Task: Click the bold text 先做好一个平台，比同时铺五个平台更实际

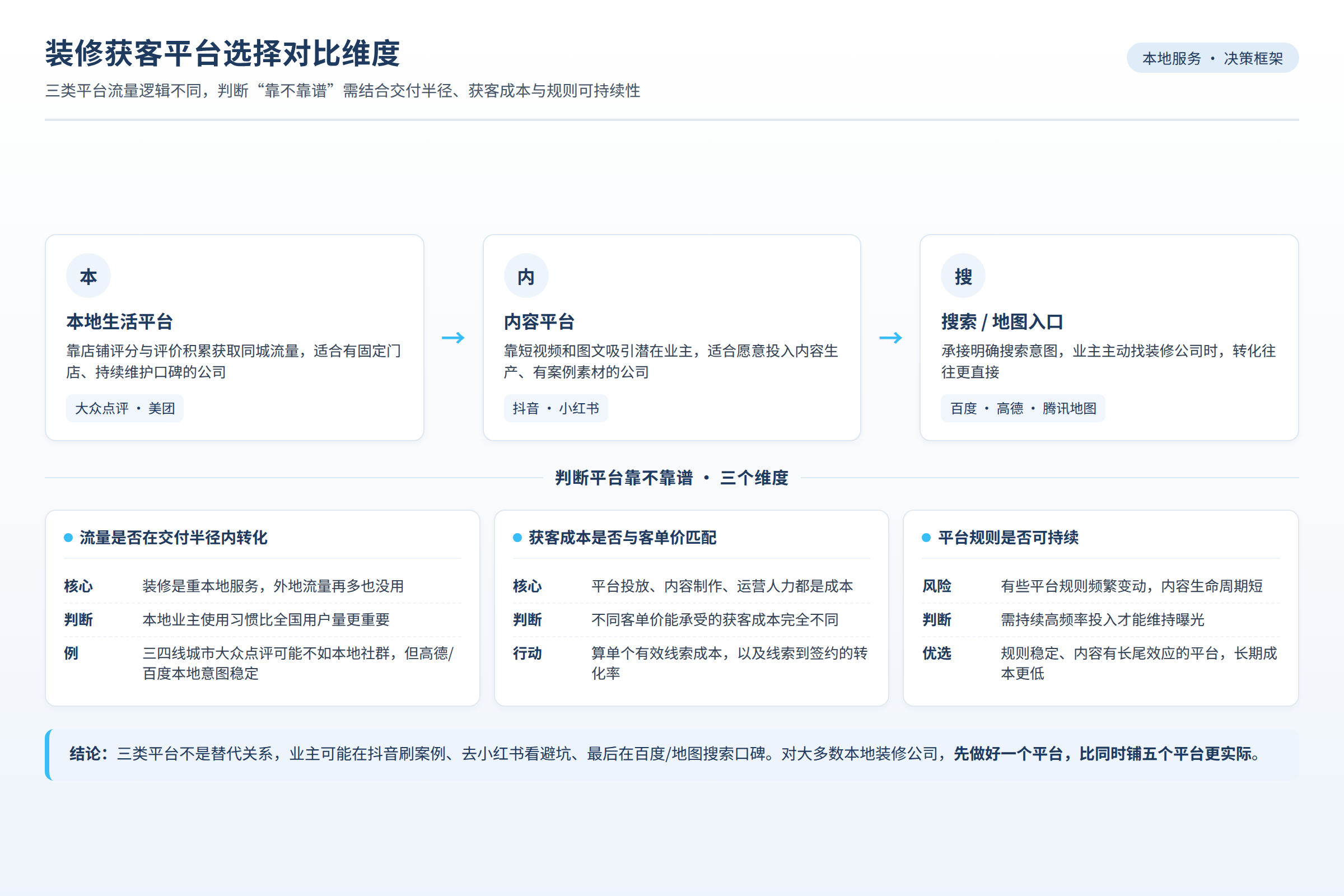Action: click(x=1102, y=754)
